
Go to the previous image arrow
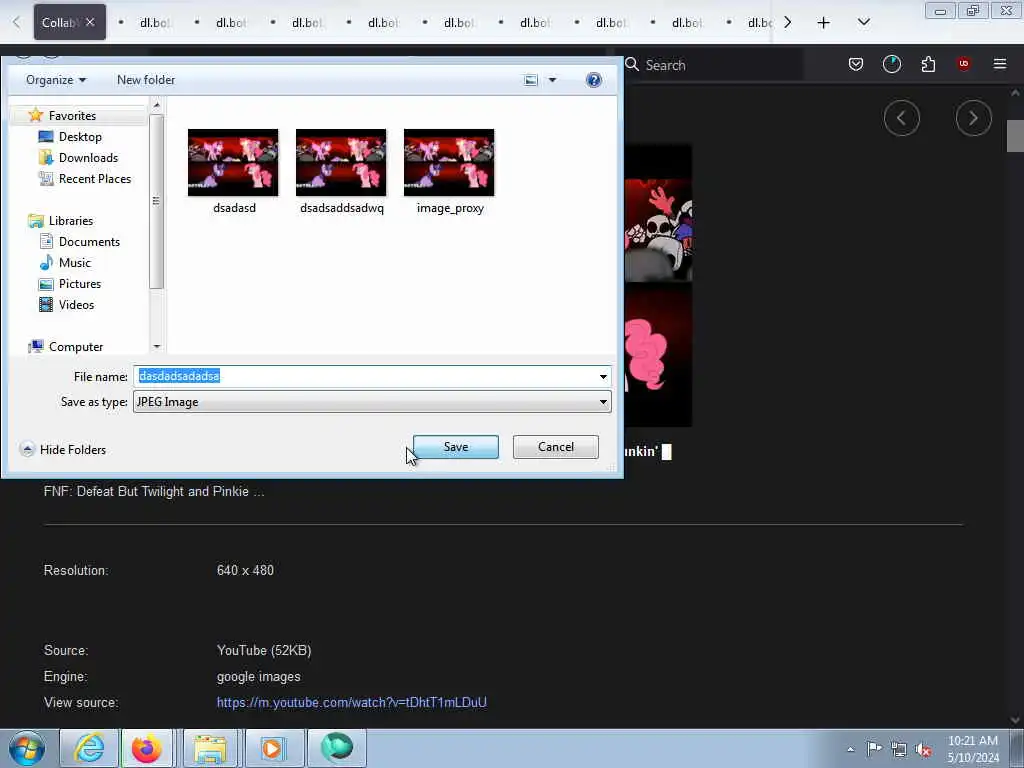[x=902, y=118]
